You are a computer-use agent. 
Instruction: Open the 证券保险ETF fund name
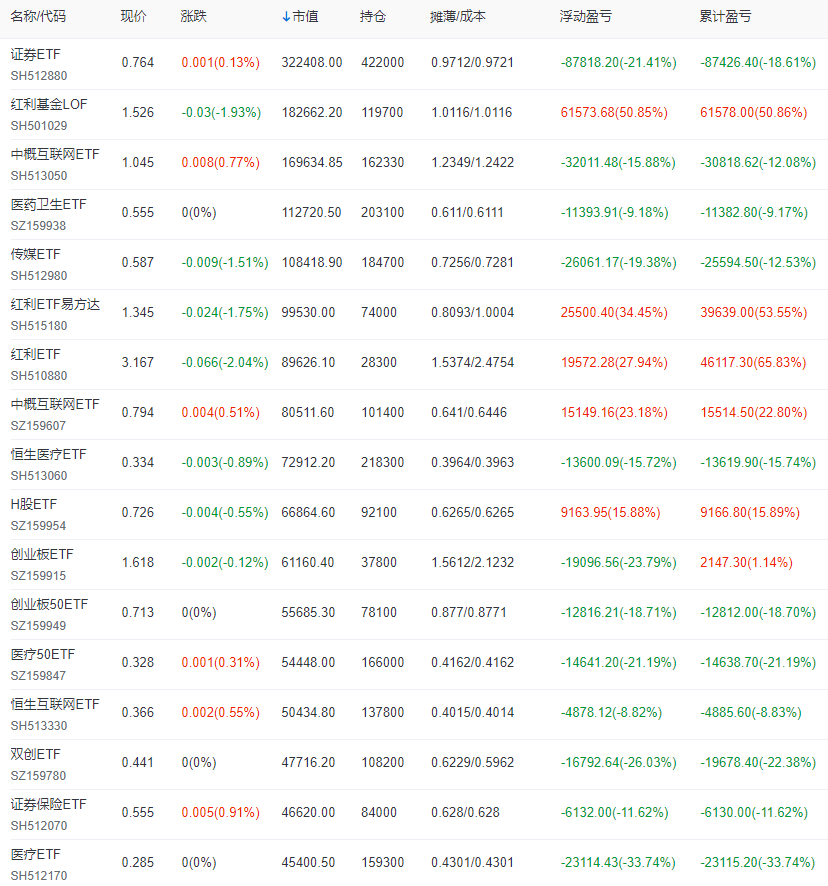coord(48,804)
